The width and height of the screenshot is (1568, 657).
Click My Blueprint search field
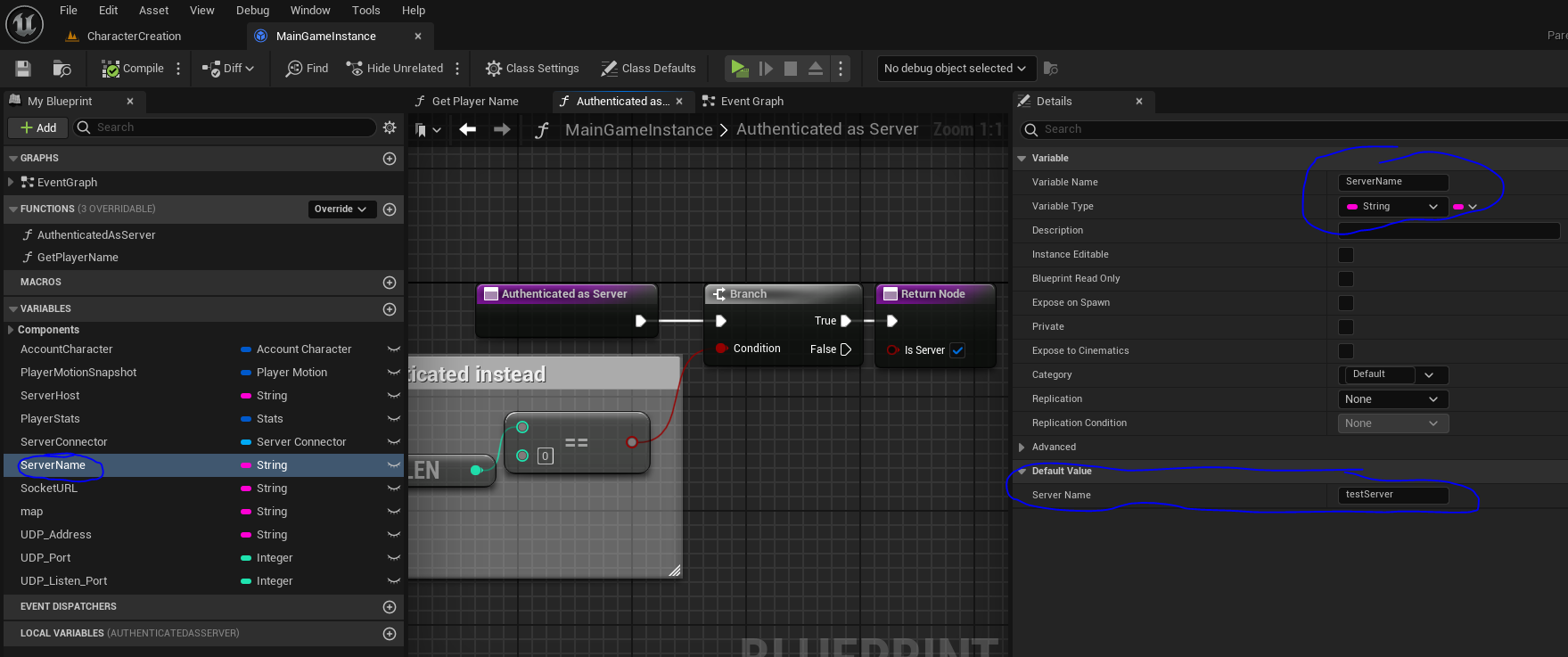coord(225,127)
